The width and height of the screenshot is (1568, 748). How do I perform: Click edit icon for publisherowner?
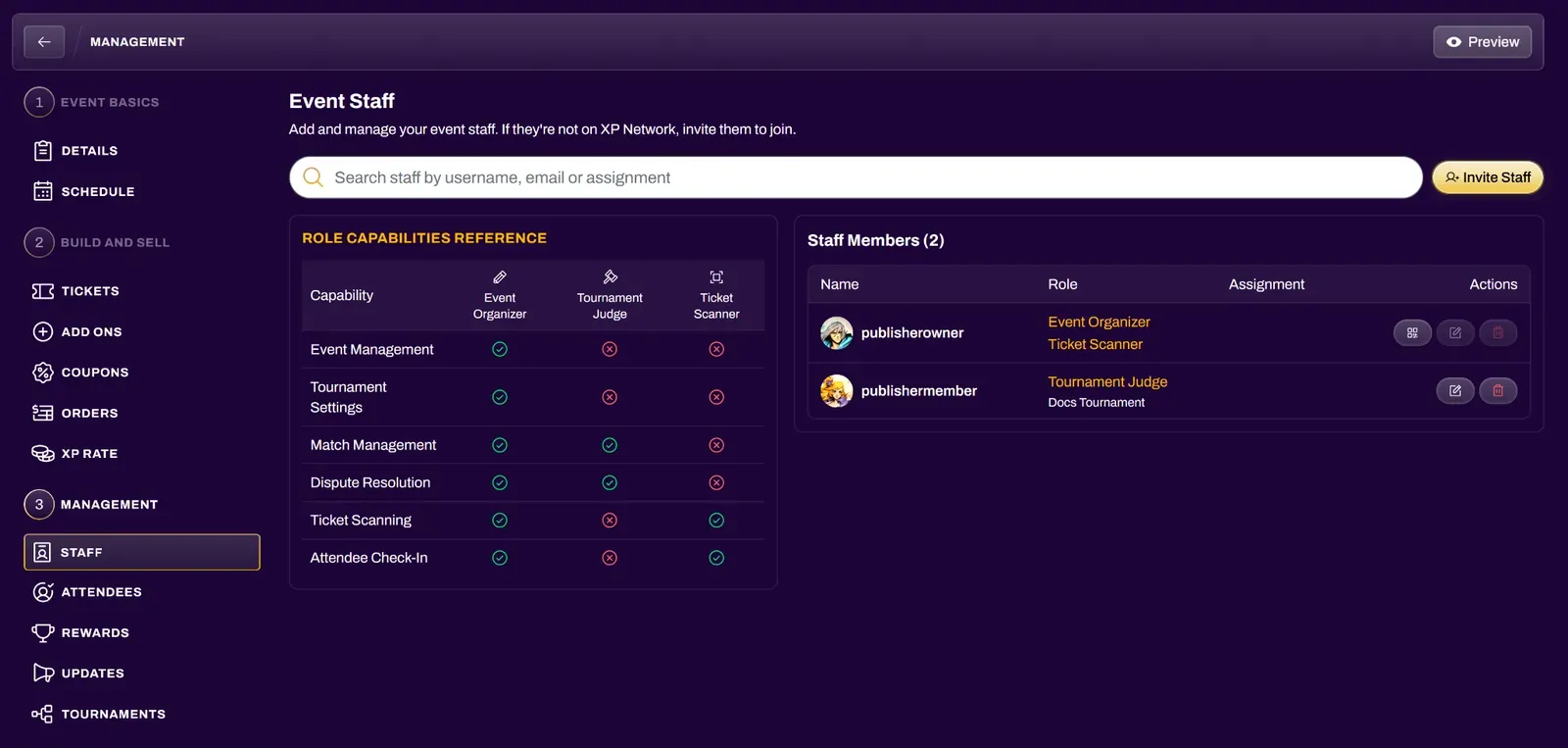[x=1455, y=333]
